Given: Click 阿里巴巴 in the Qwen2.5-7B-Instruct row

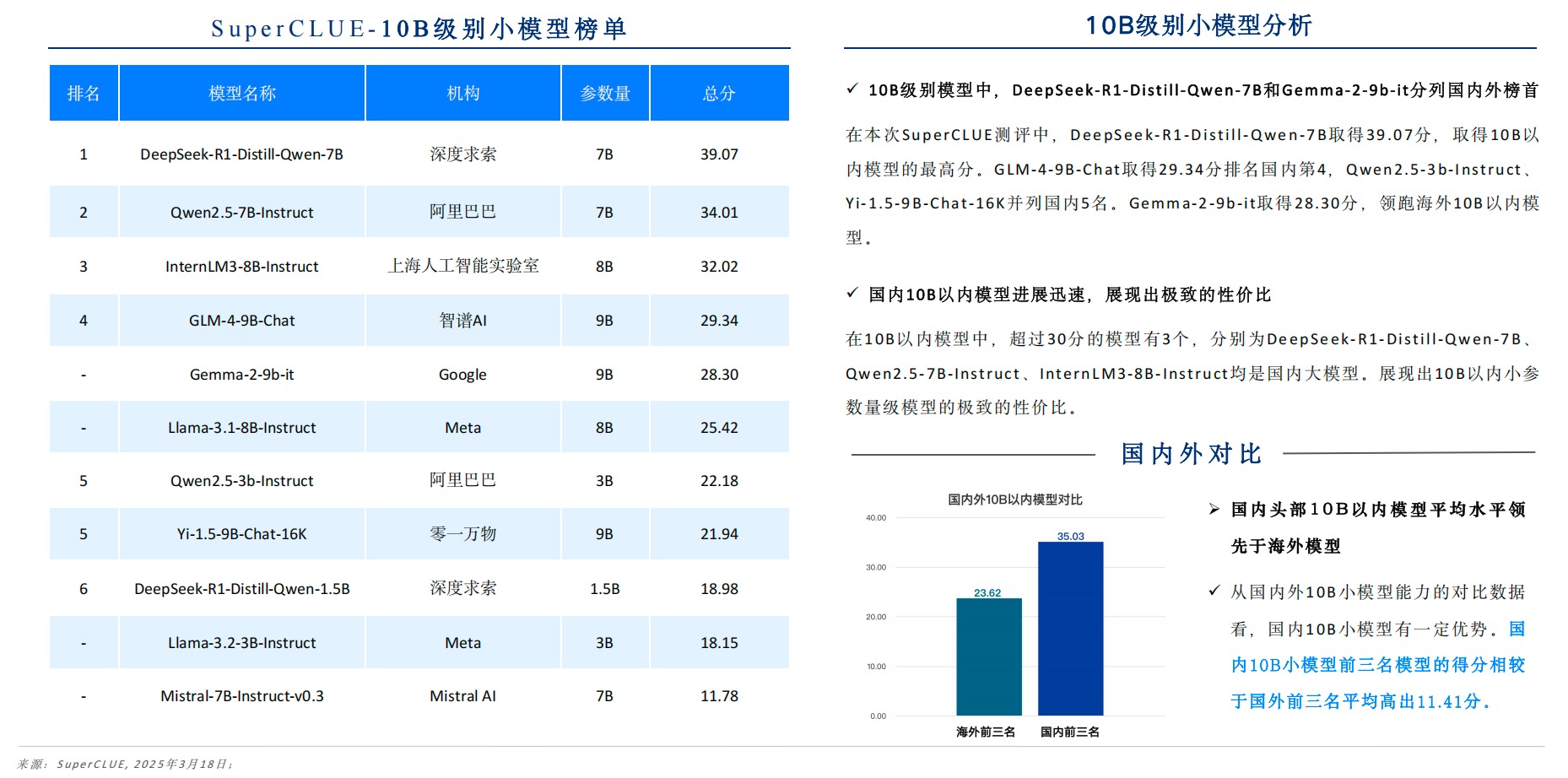Looking at the screenshot, I should [463, 212].
